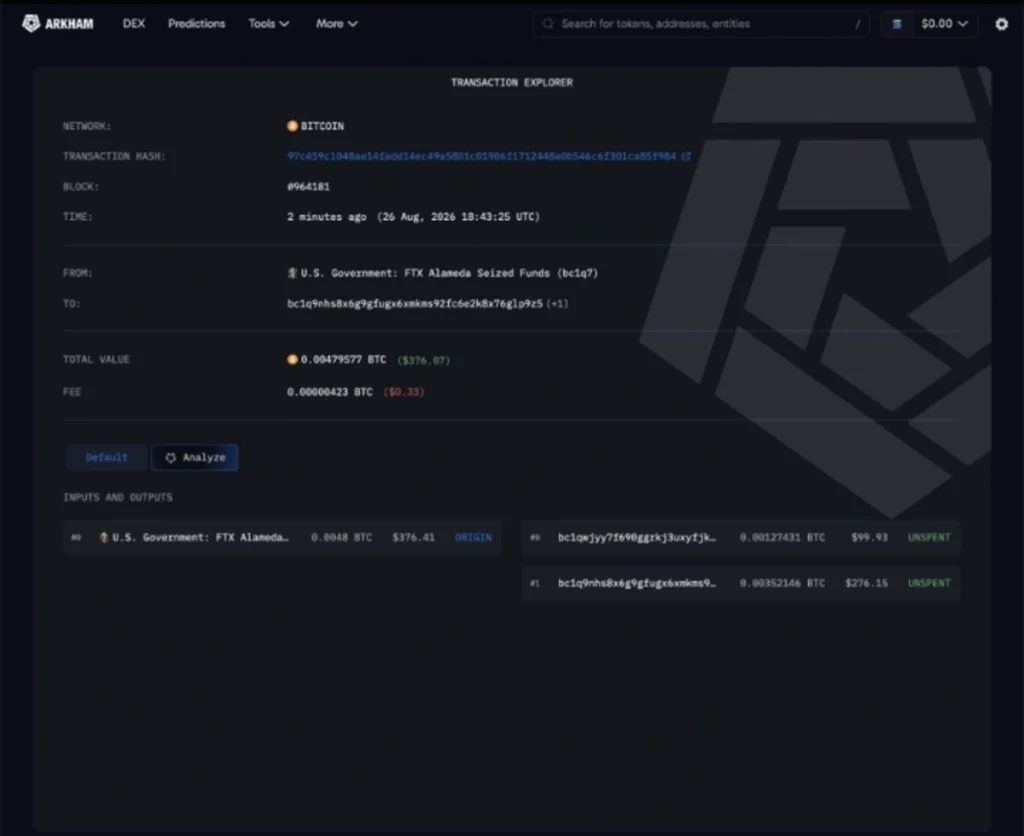Focus the token and address search field
Screen dimensions: 1024x836
click(x=701, y=24)
